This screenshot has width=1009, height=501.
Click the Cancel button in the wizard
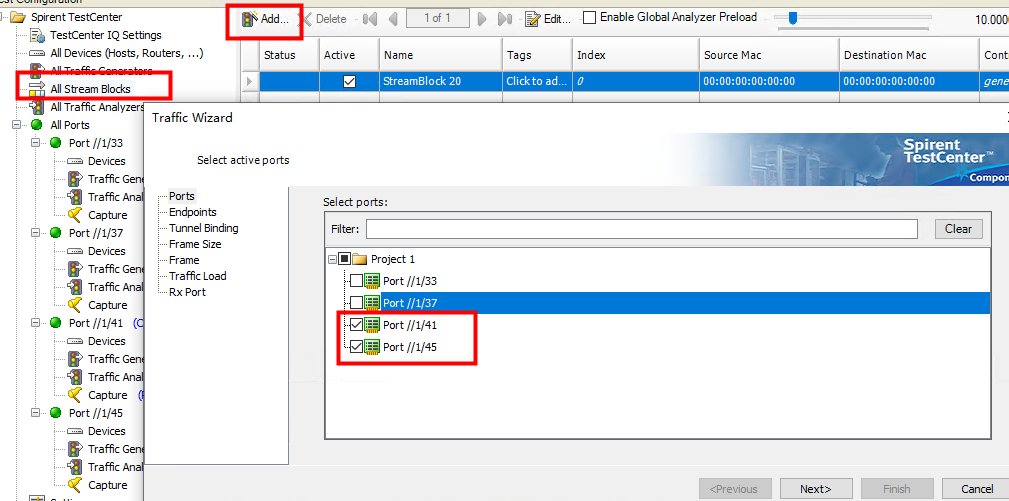[977, 489]
